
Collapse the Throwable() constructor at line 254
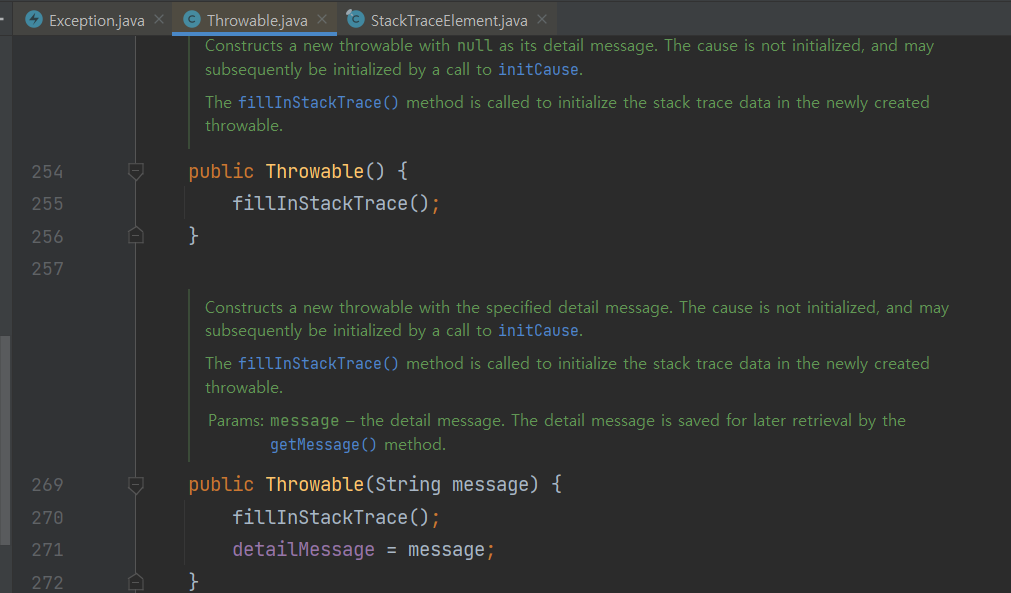coord(135,171)
